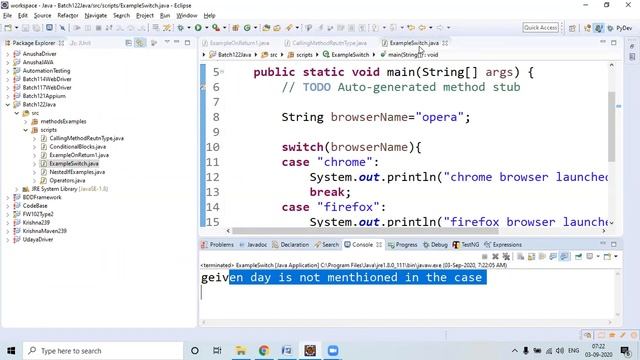Viewport: 640px width, 360px height.
Task: Click the Collapse All icon in Package Explorer
Action: coord(129,43)
